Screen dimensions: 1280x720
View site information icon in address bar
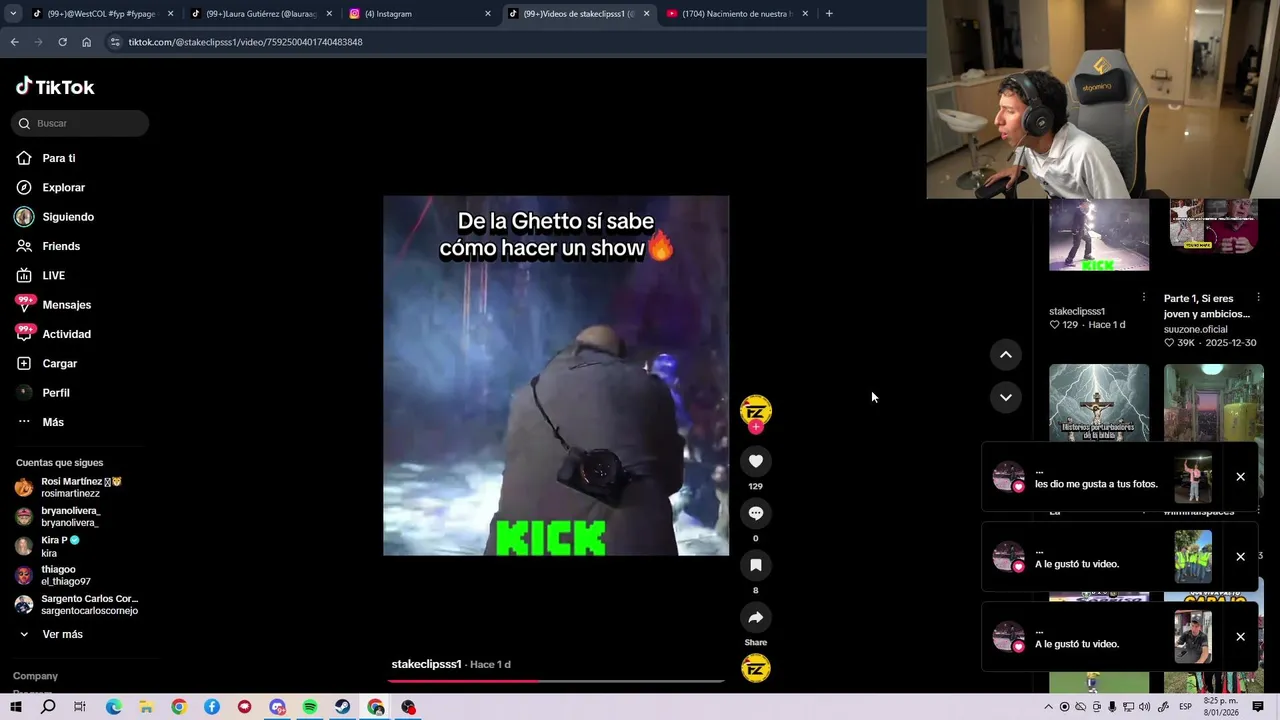tap(115, 42)
